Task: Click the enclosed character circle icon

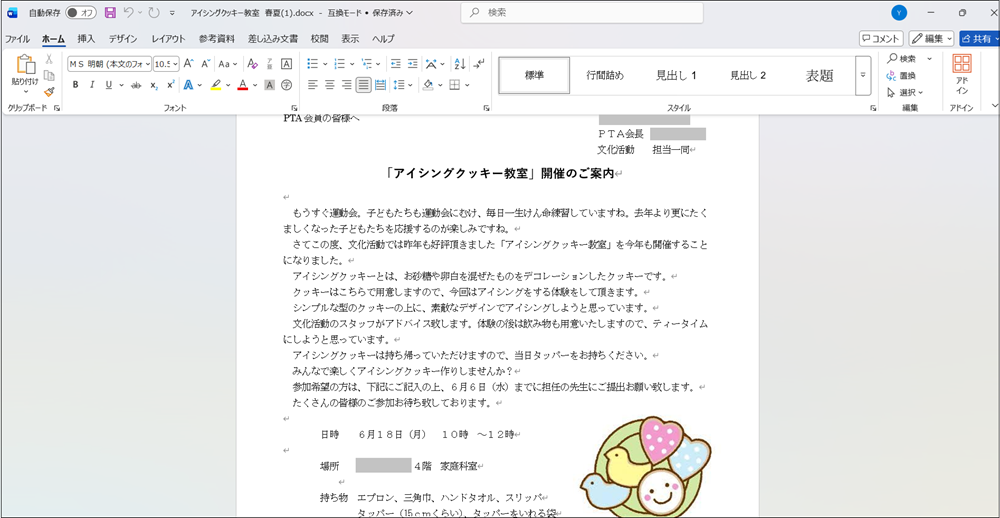Action: [286, 85]
